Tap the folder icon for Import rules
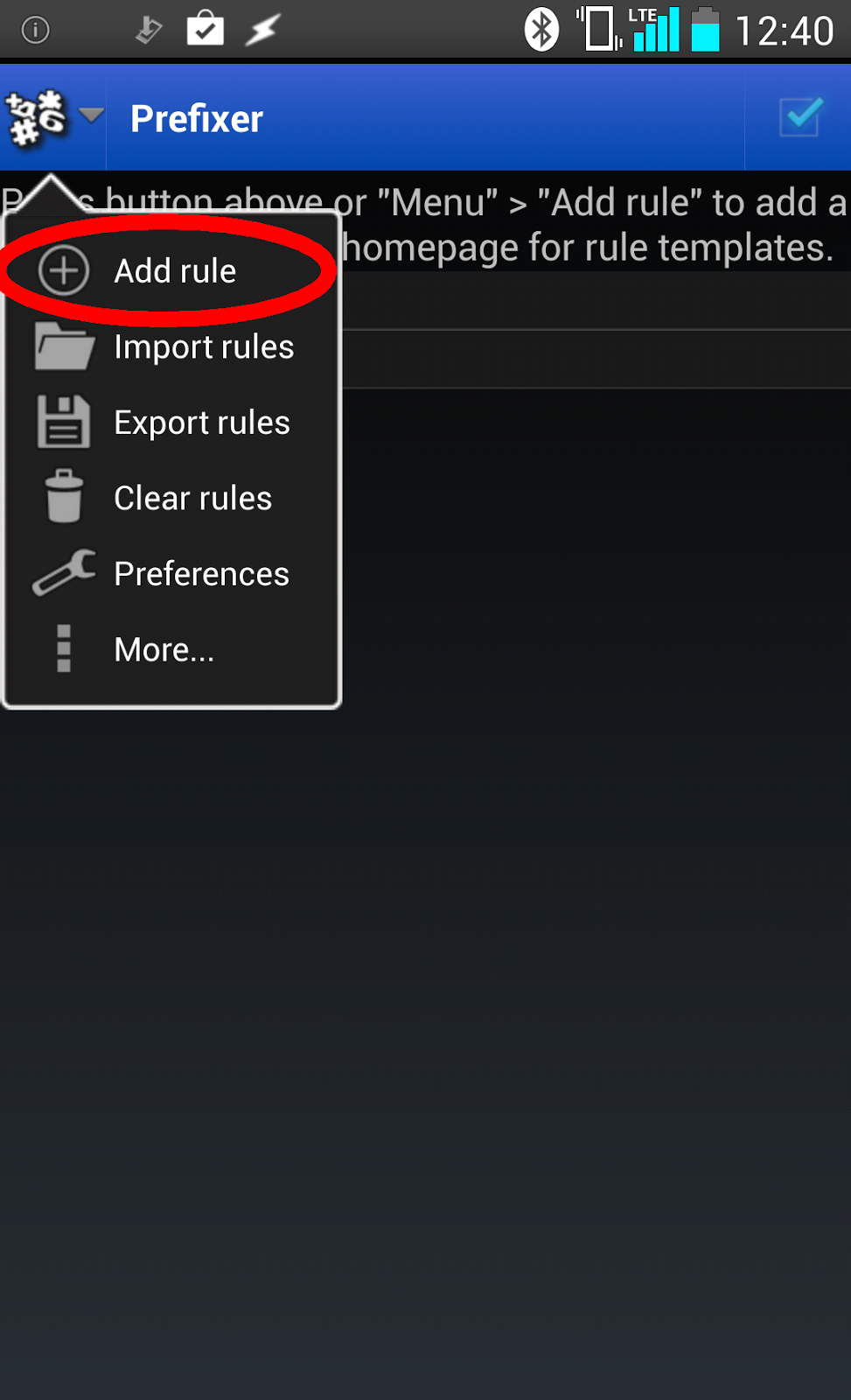This screenshot has width=851, height=1400. click(x=64, y=346)
